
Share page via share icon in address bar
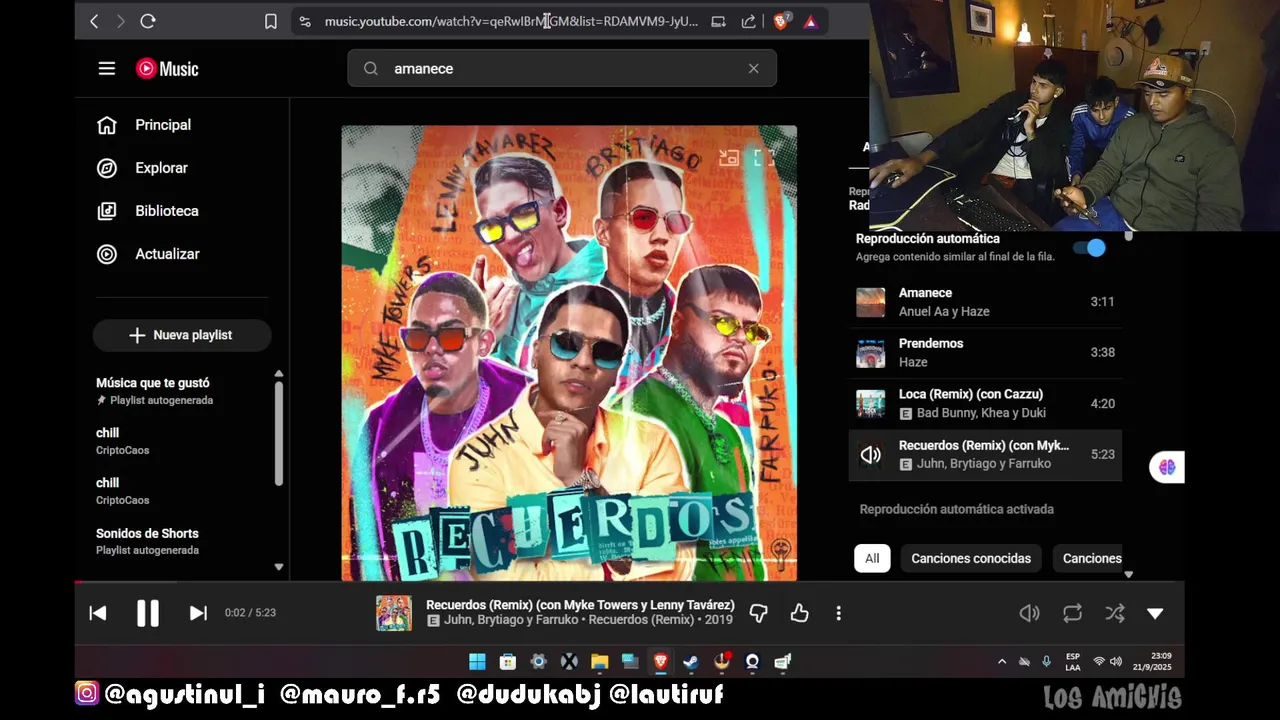pyautogui.click(x=749, y=21)
